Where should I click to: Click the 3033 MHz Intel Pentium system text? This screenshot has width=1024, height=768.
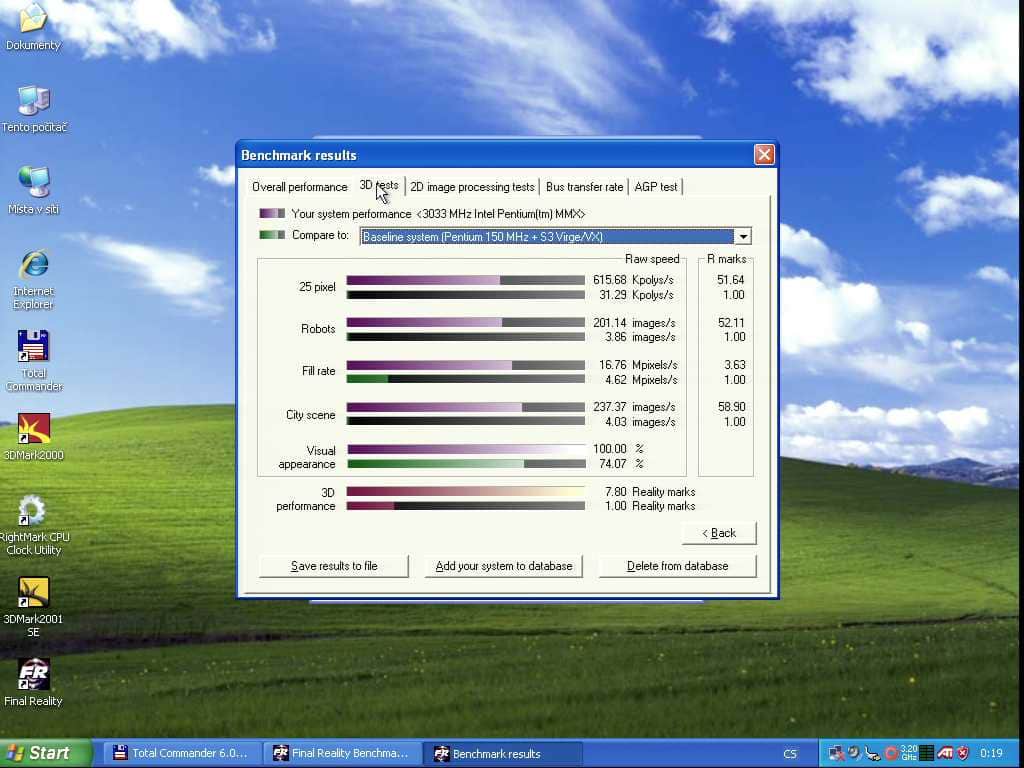500,214
